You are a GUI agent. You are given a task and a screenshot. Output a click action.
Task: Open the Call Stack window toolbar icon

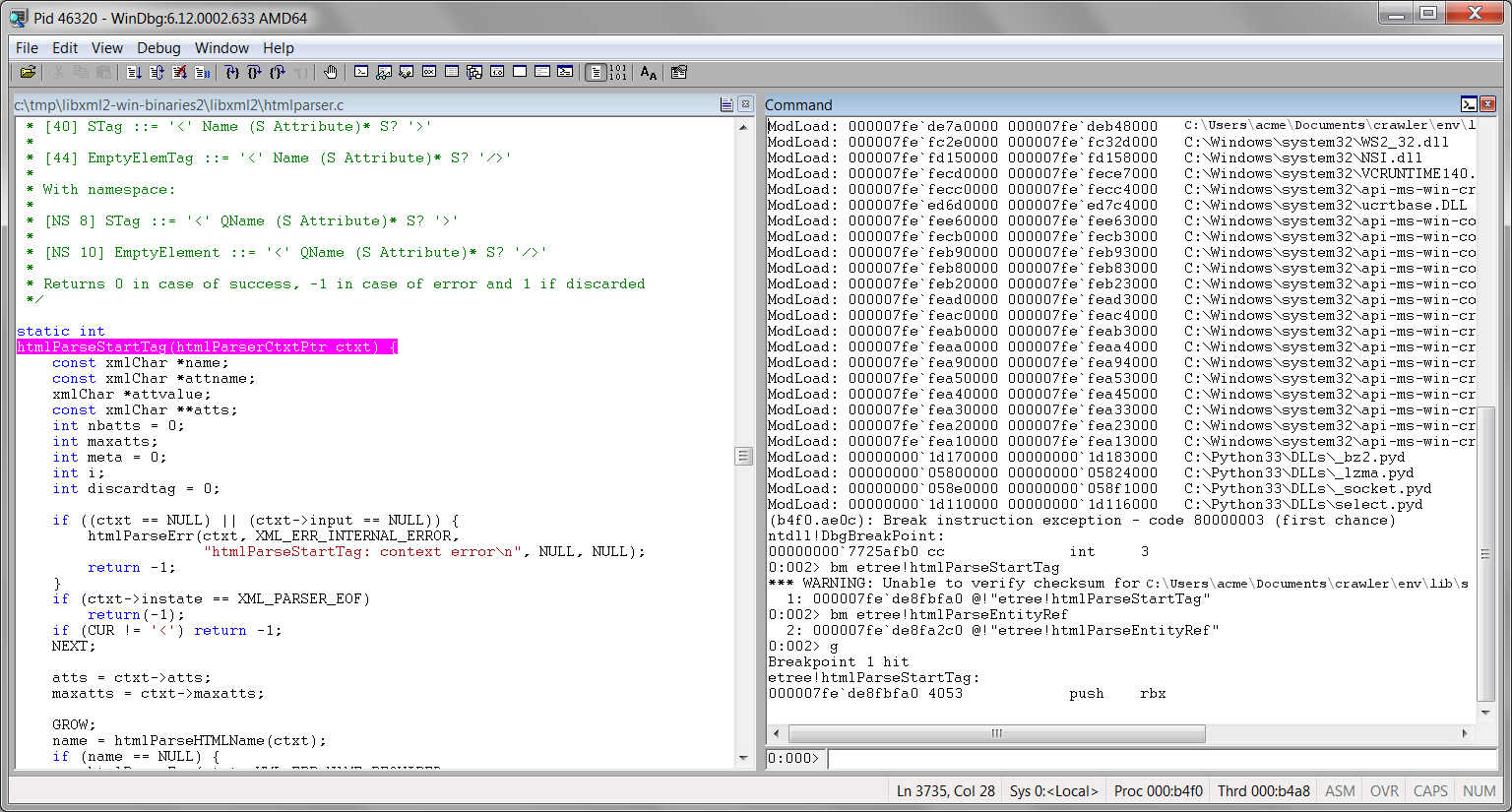tap(474, 72)
